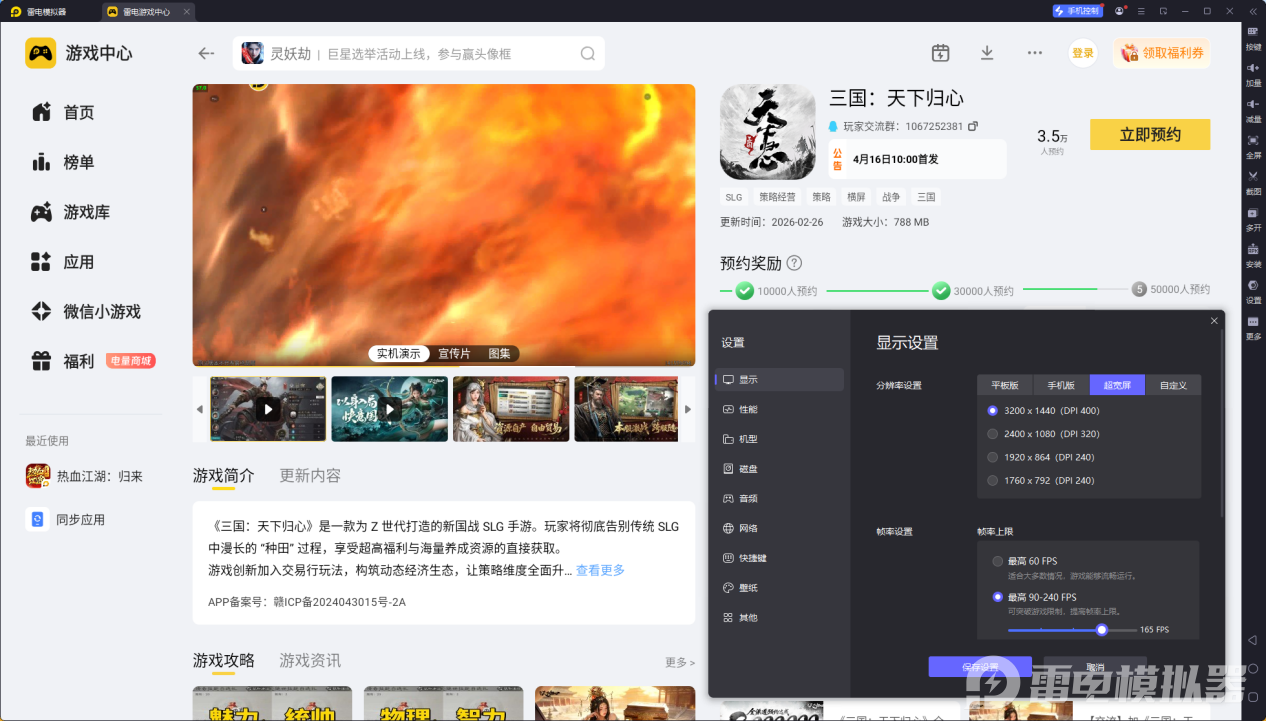Click the 登录 login button
The image size is (1266, 721).
coord(1083,53)
